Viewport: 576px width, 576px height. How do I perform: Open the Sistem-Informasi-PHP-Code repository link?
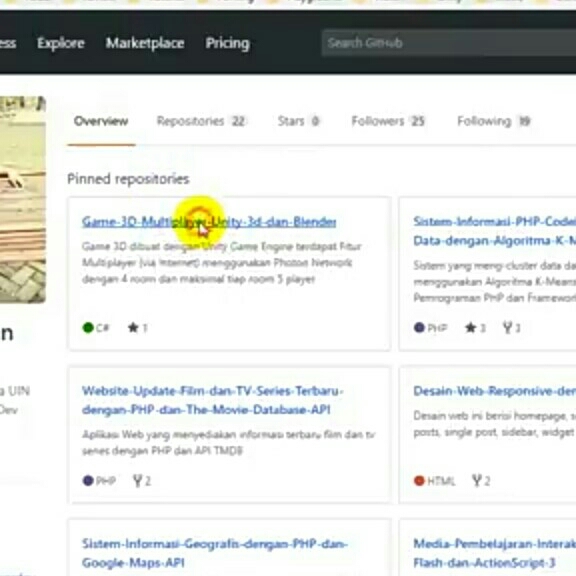coord(494,231)
